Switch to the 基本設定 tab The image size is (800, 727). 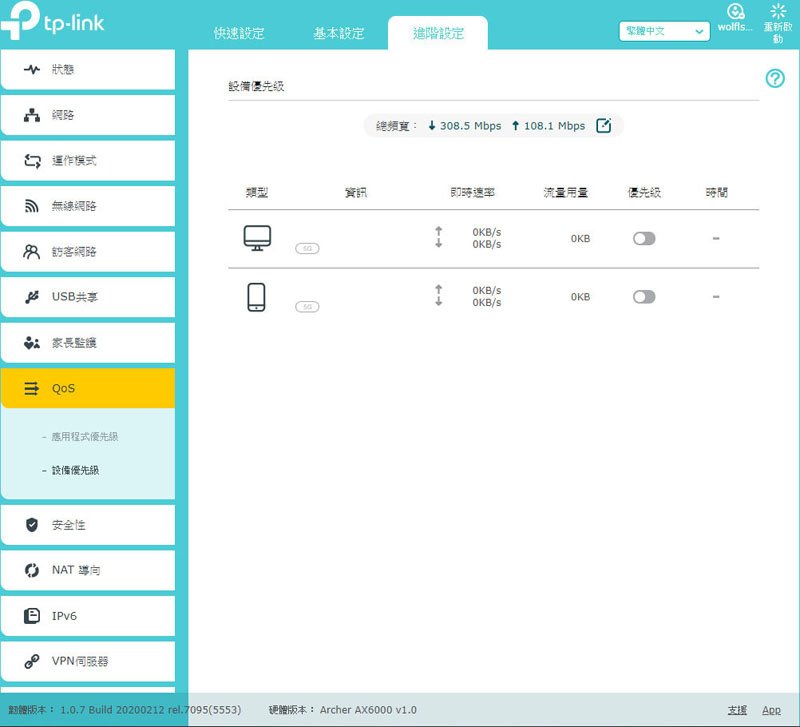(x=339, y=33)
